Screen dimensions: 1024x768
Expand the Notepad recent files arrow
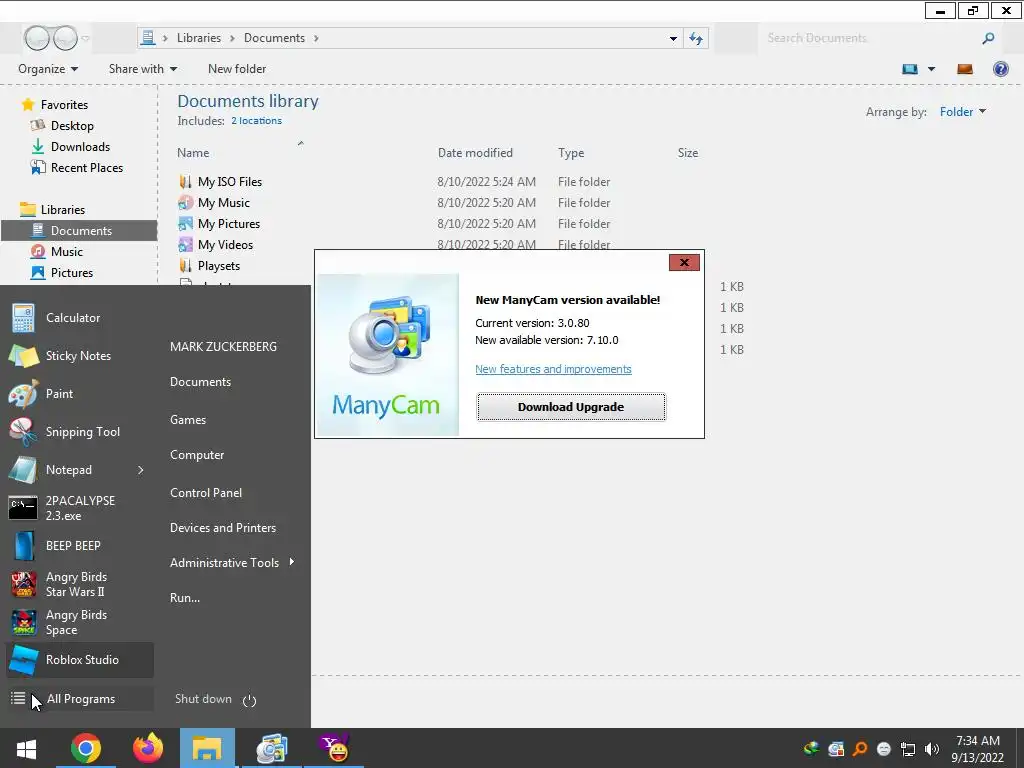[x=140, y=470]
